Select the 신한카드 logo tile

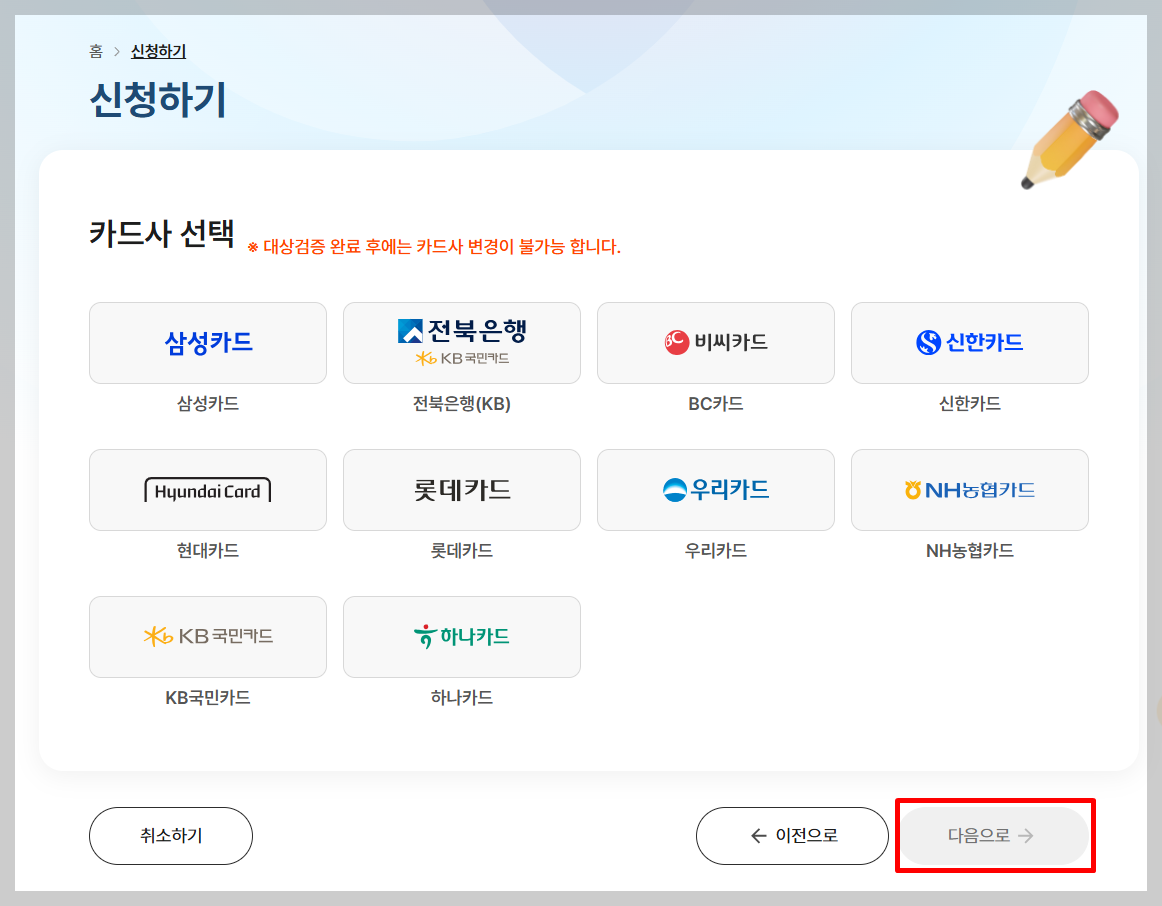(x=969, y=343)
